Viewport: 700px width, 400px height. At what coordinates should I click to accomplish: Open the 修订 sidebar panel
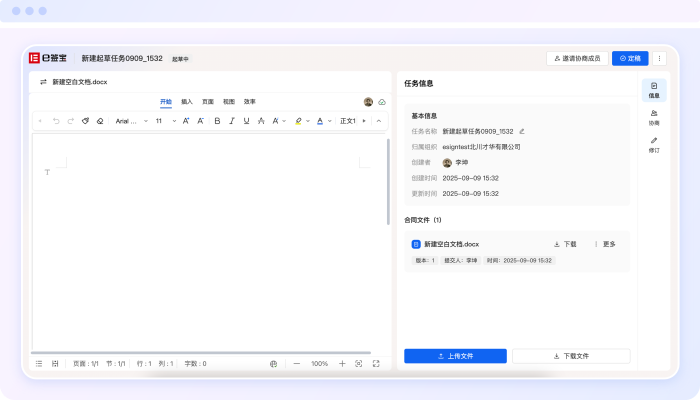point(654,144)
